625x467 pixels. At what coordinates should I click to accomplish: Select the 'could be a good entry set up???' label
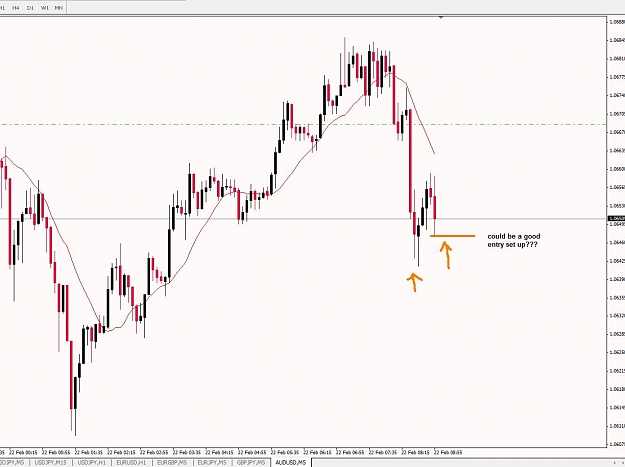(x=514, y=240)
